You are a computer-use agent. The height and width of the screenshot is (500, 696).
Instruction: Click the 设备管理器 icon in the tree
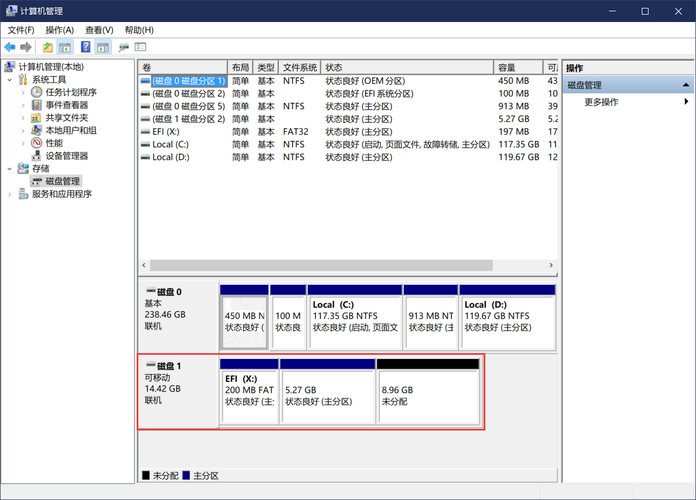click(36, 155)
